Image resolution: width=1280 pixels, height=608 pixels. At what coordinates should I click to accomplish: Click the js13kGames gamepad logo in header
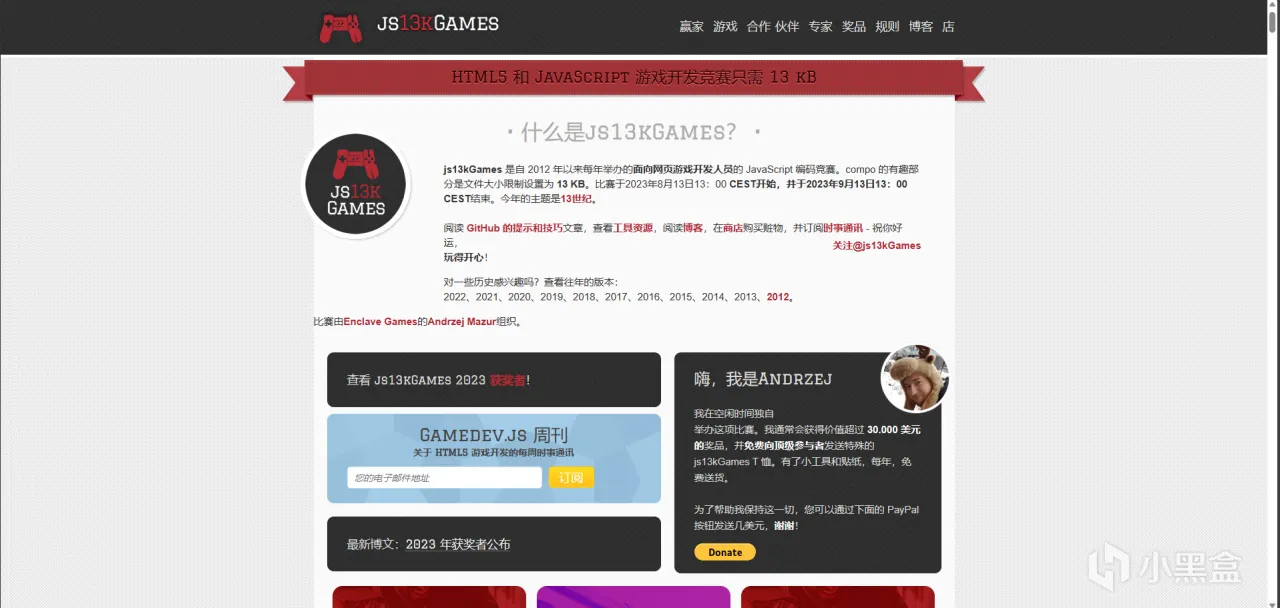pyautogui.click(x=341, y=27)
